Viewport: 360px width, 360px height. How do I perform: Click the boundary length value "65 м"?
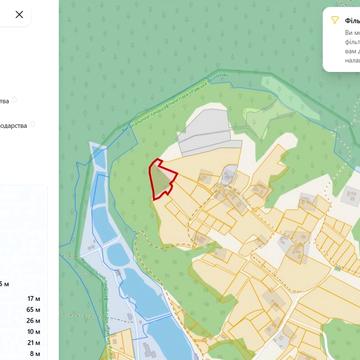(x=33, y=310)
